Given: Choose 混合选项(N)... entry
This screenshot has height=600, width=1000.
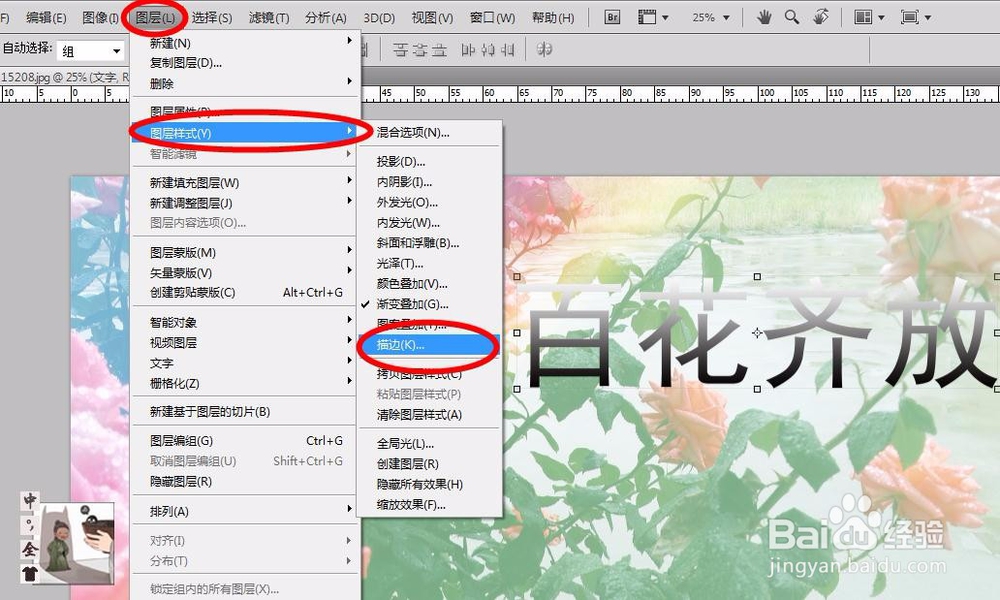Looking at the screenshot, I should 413,133.
